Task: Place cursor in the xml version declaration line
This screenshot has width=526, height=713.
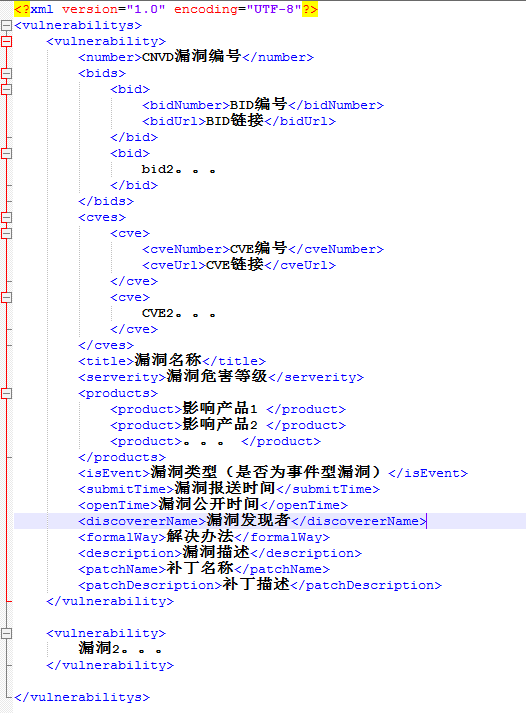Action: [x=166, y=9]
